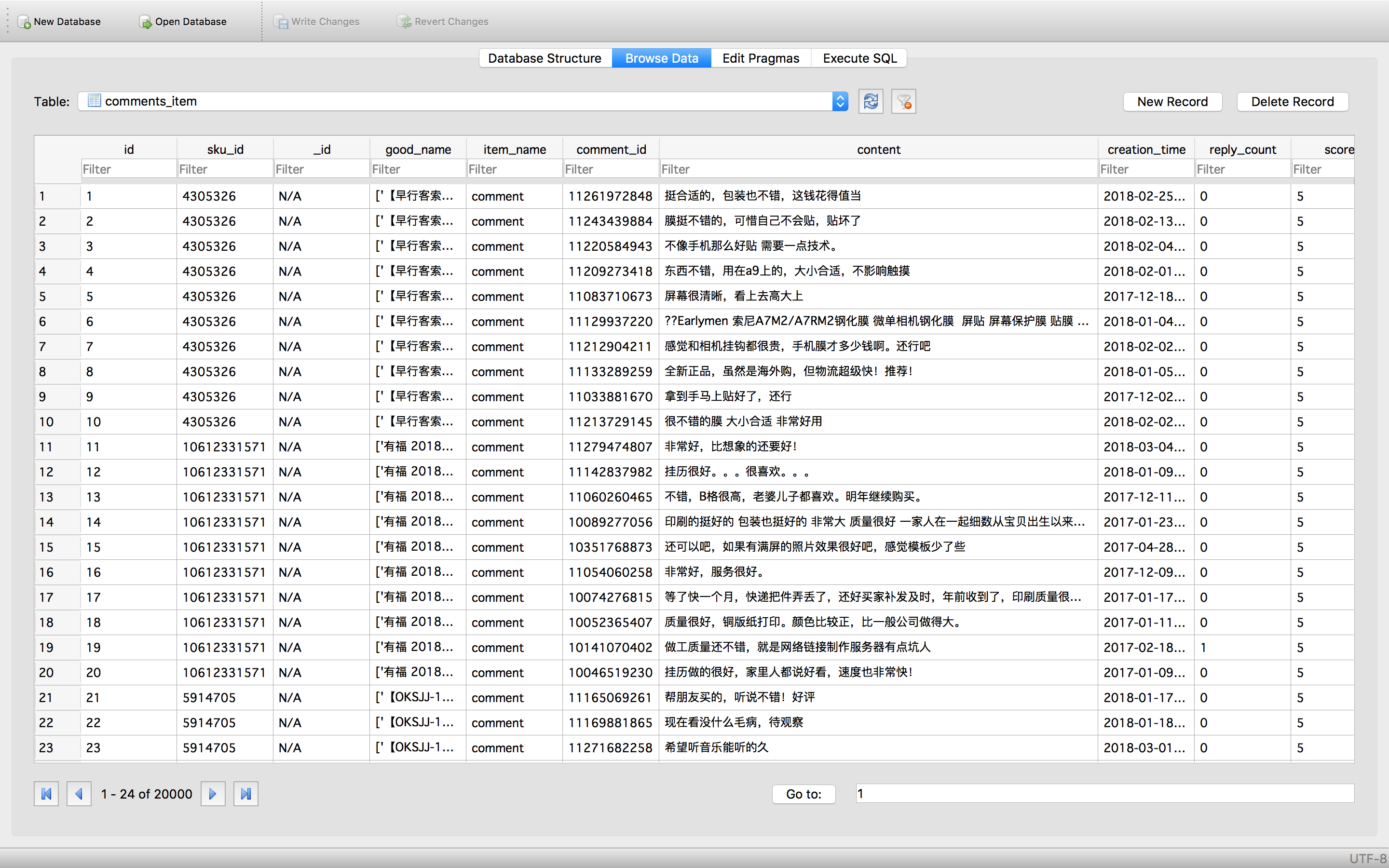Viewport: 1389px width, 868px height.
Task: Select row header number 12
Action: [57, 472]
